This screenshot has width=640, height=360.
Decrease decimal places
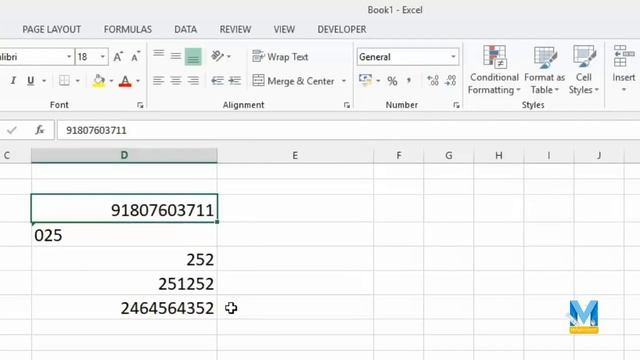click(x=451, y=81)
